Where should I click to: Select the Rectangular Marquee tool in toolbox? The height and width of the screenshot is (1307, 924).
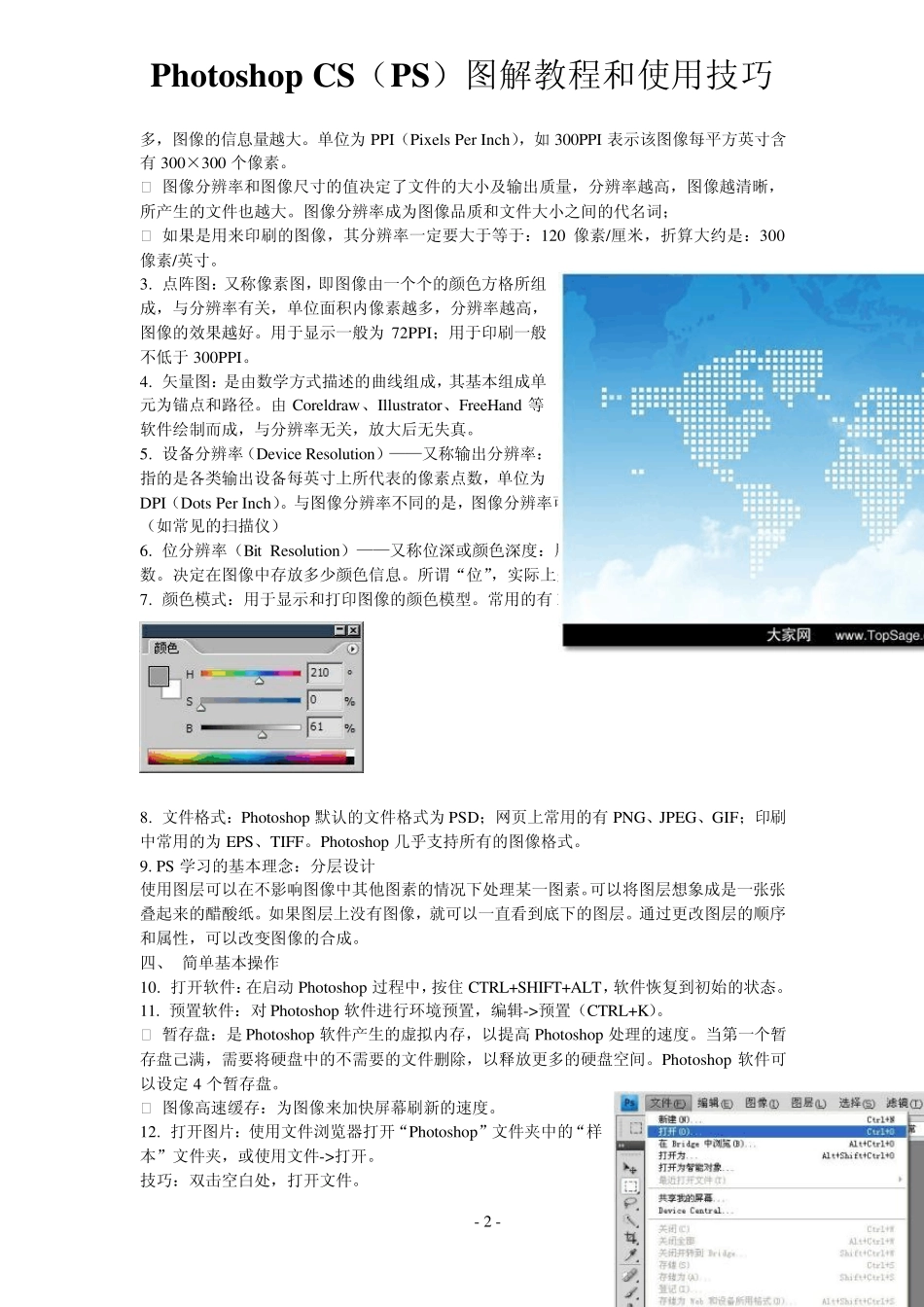[630, 1185]
